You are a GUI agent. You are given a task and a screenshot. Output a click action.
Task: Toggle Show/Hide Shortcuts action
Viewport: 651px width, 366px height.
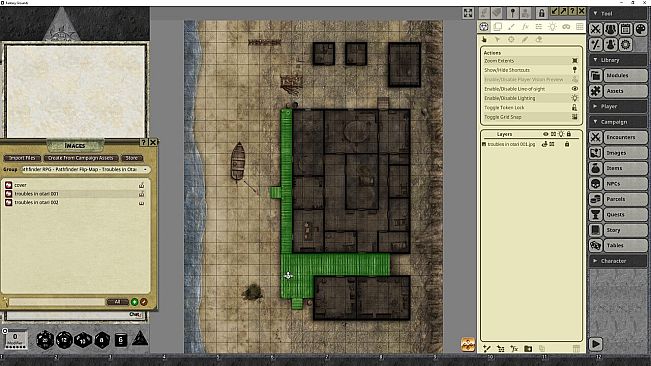coord(531,70)
